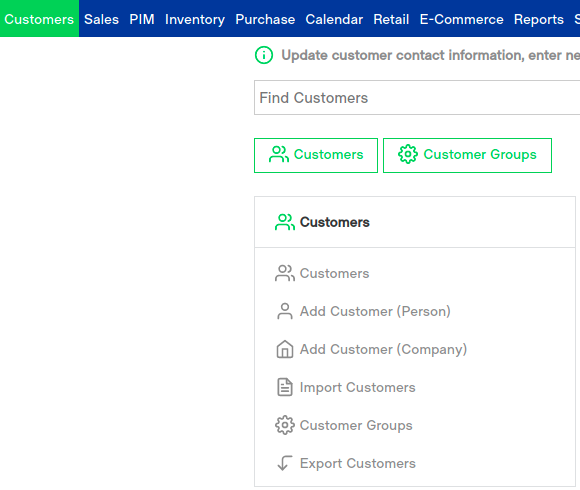Image resolution: width=580 pixels, height=490 pixels.
Task: Click the green-outlined Customer Groups button
Action: coord(467,155)
